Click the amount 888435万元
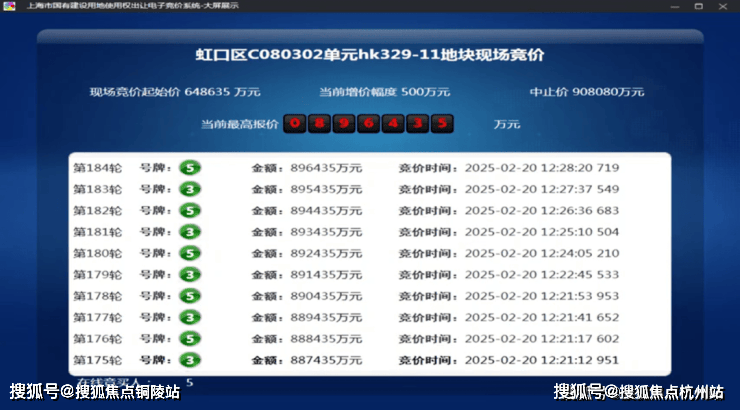This screenshot has width=740, height=410. [326, 339]
